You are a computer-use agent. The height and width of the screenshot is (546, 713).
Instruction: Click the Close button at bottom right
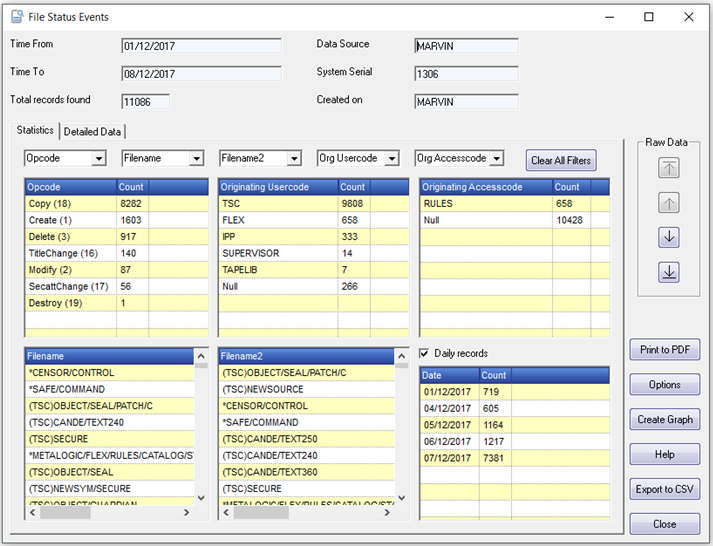(x=665, y=524)
